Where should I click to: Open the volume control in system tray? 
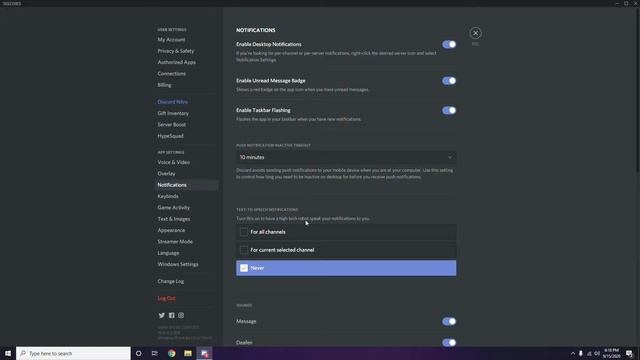click(597, 353)
